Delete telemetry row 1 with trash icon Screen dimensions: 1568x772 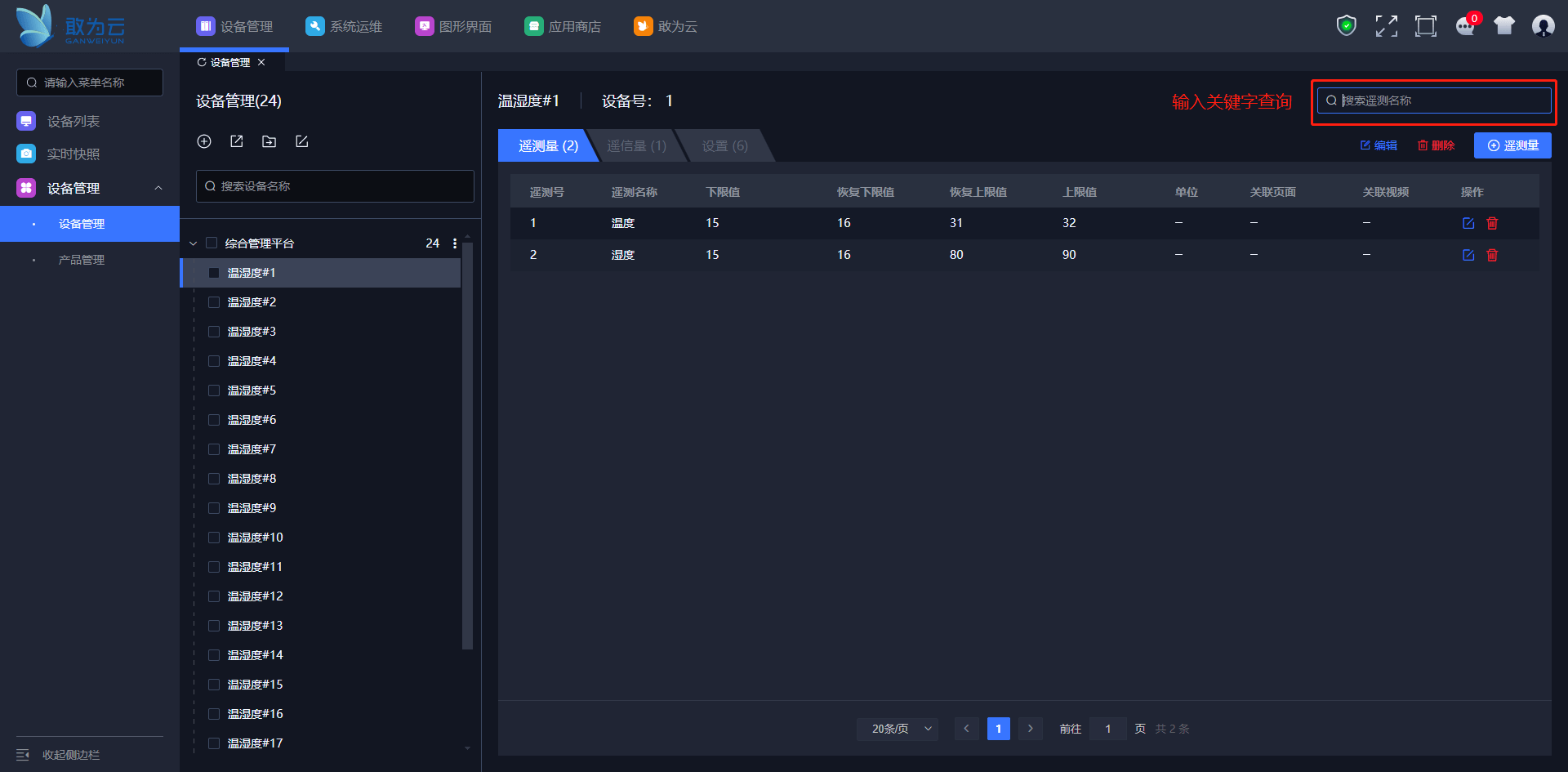tap(1492, 223)
